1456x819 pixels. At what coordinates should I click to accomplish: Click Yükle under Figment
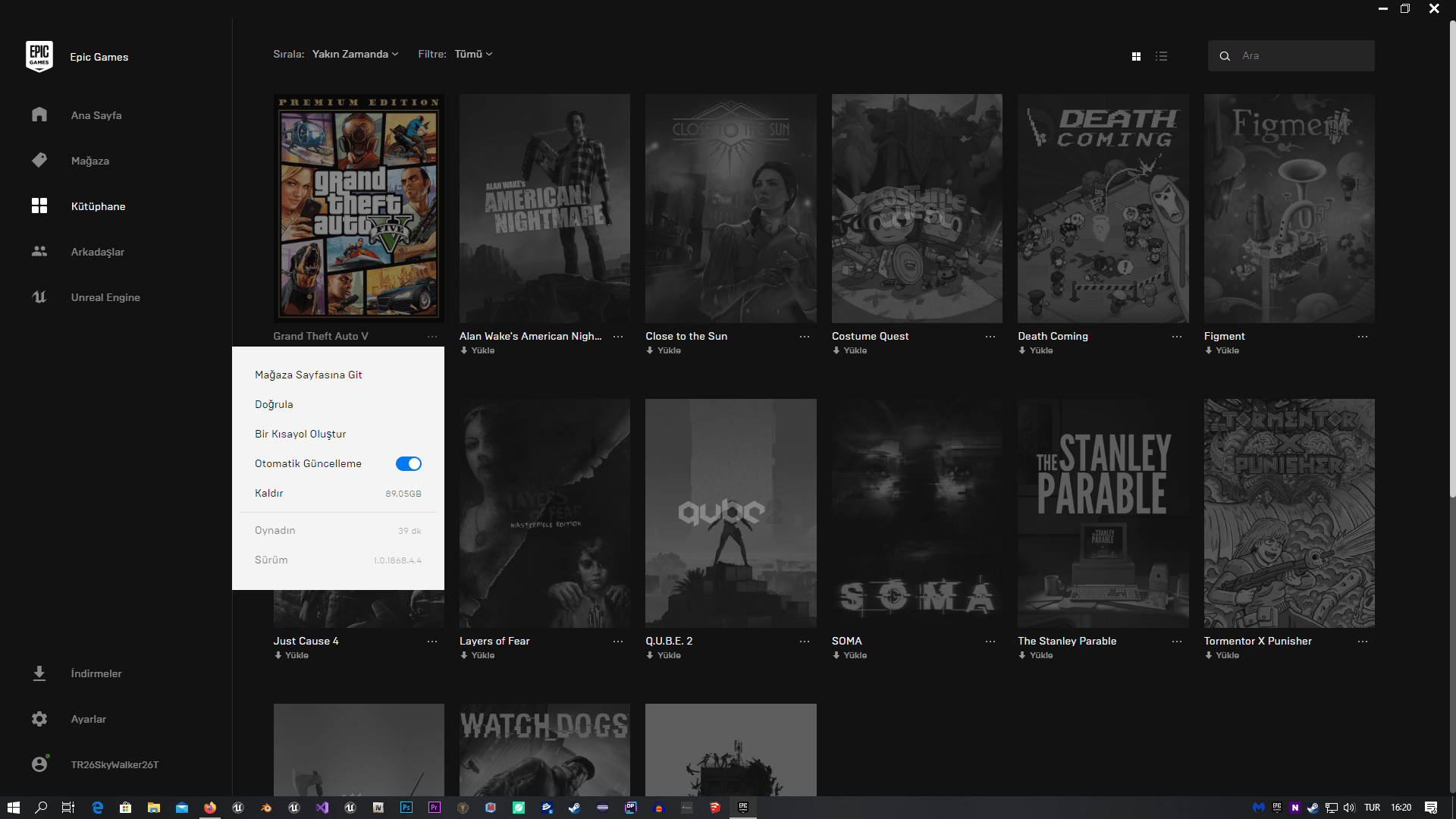1222,350
